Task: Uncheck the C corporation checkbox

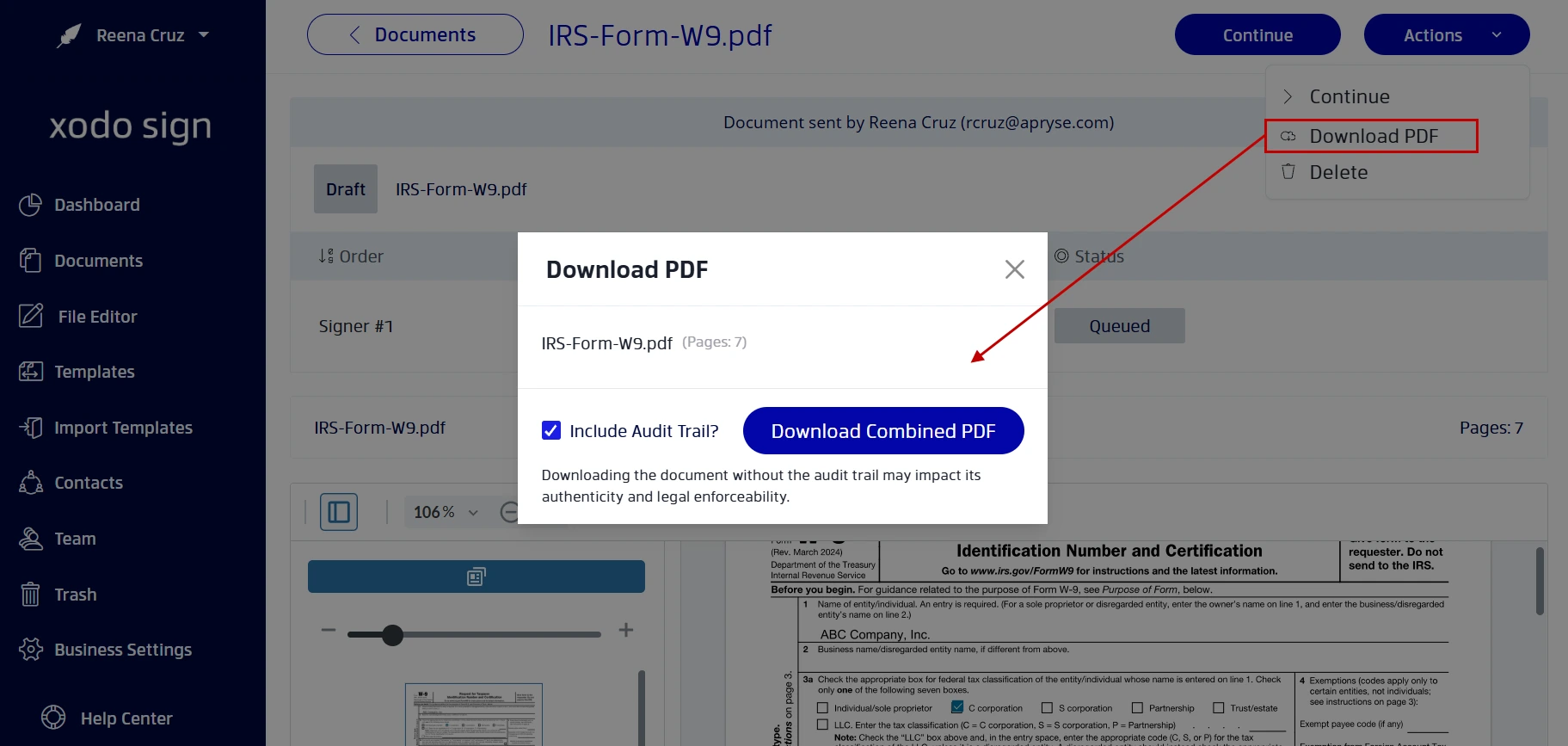Action: coord(957,707)
